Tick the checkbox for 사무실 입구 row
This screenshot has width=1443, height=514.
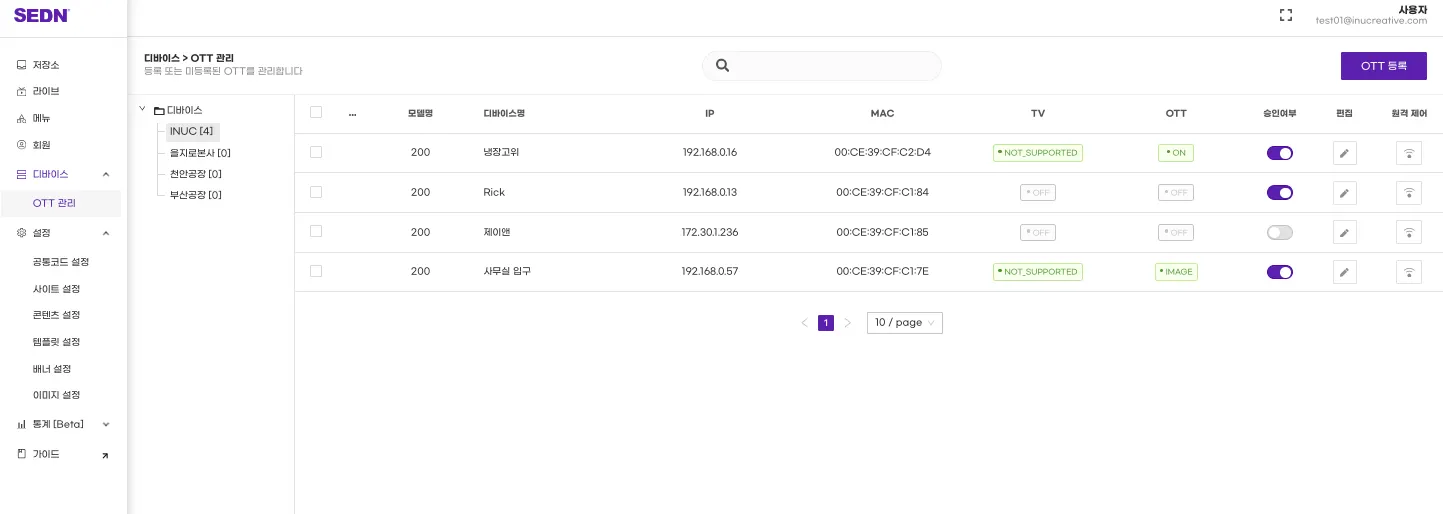tap(316, 271)
